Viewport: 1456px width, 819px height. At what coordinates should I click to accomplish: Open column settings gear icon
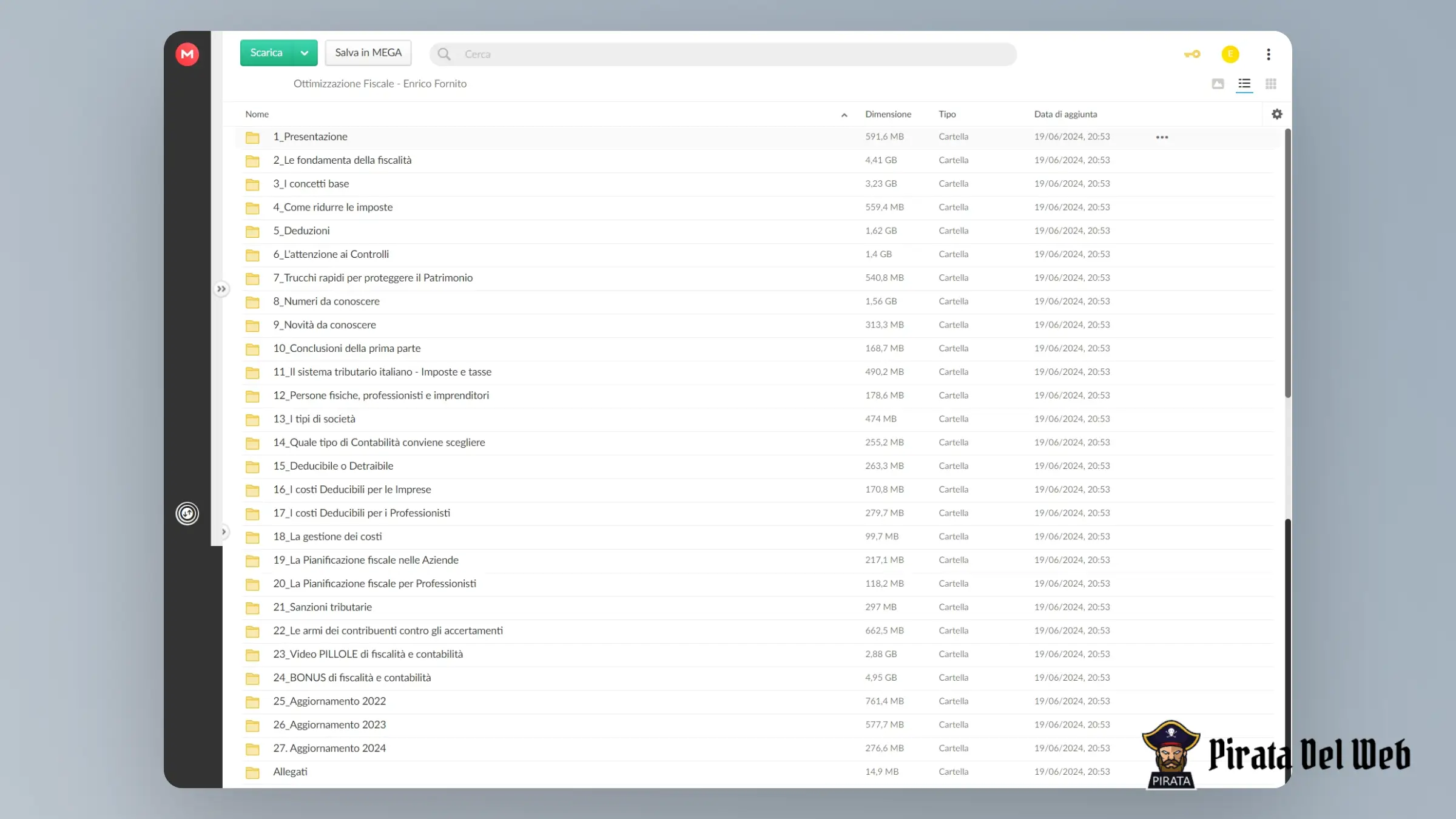pyautogui.click(x=1277, y=114)
